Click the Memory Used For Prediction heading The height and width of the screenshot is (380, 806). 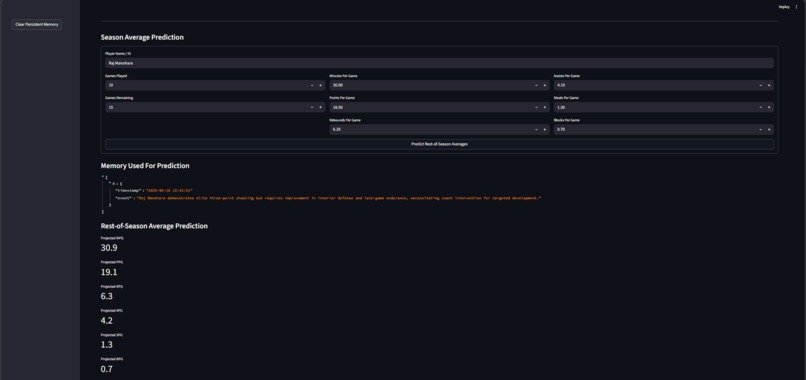click(145, 166)
